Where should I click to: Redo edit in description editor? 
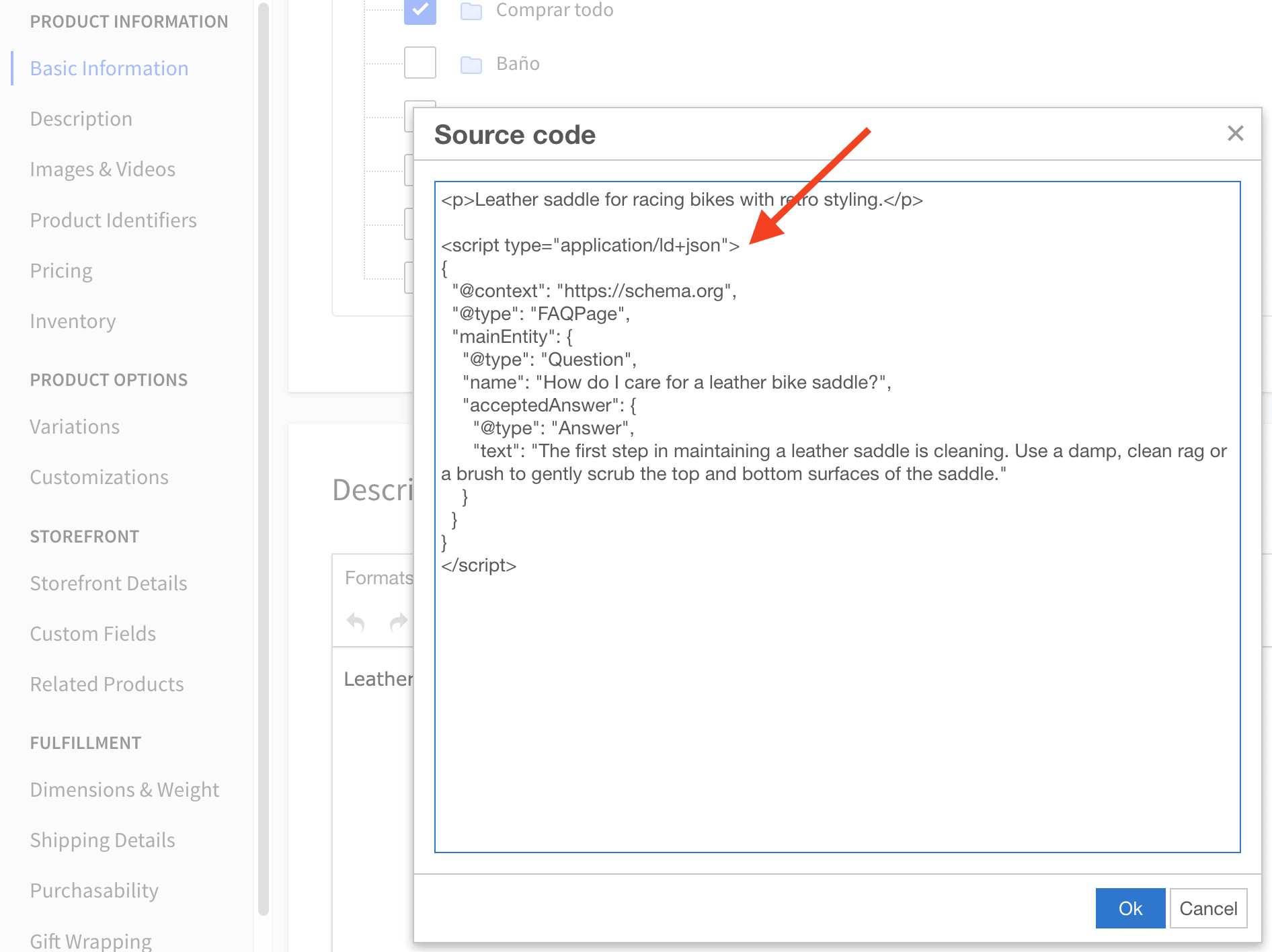[x=399, y=623]
